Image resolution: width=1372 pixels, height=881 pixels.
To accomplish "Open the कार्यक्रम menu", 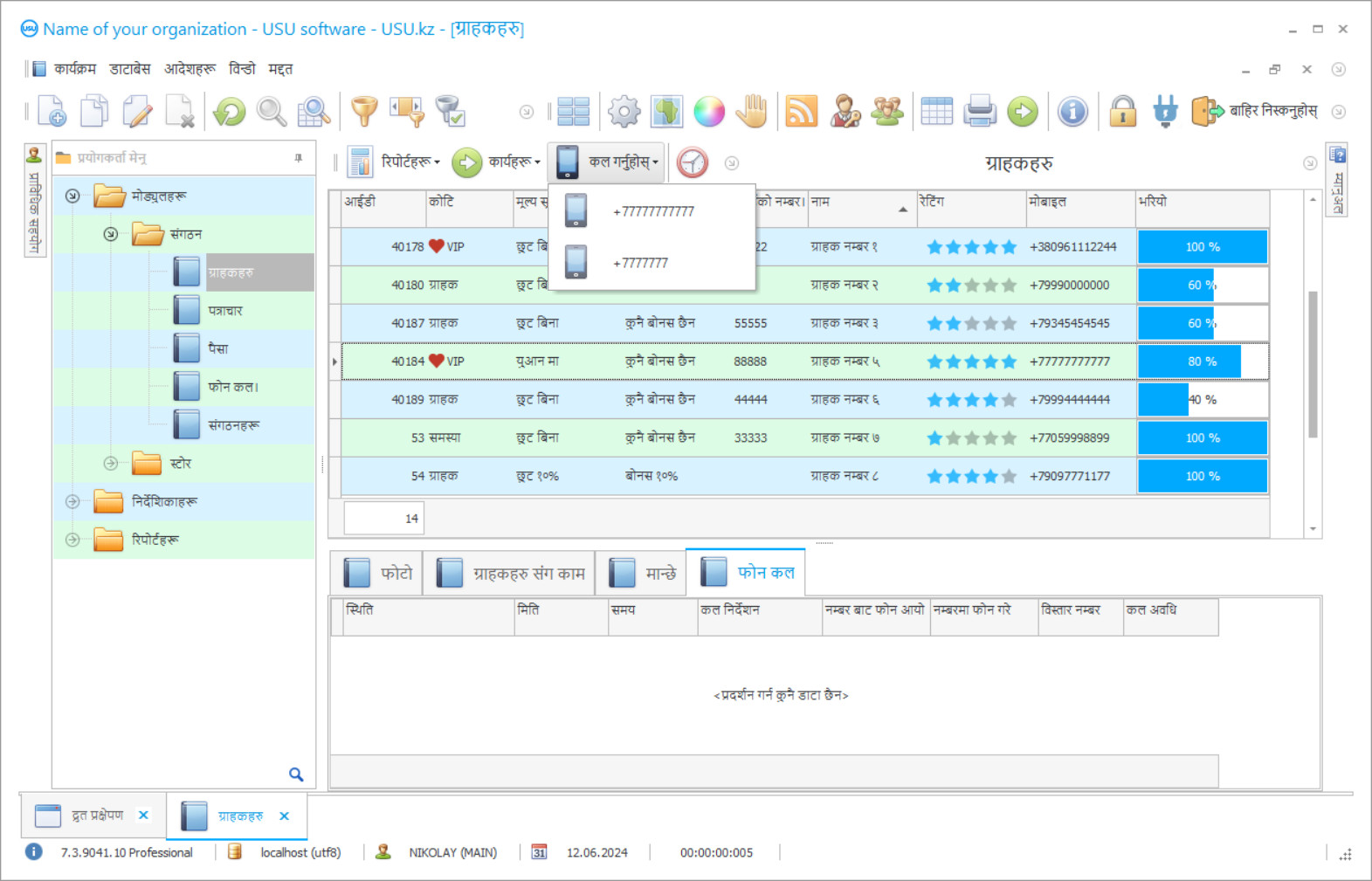I will pos(75,69).
